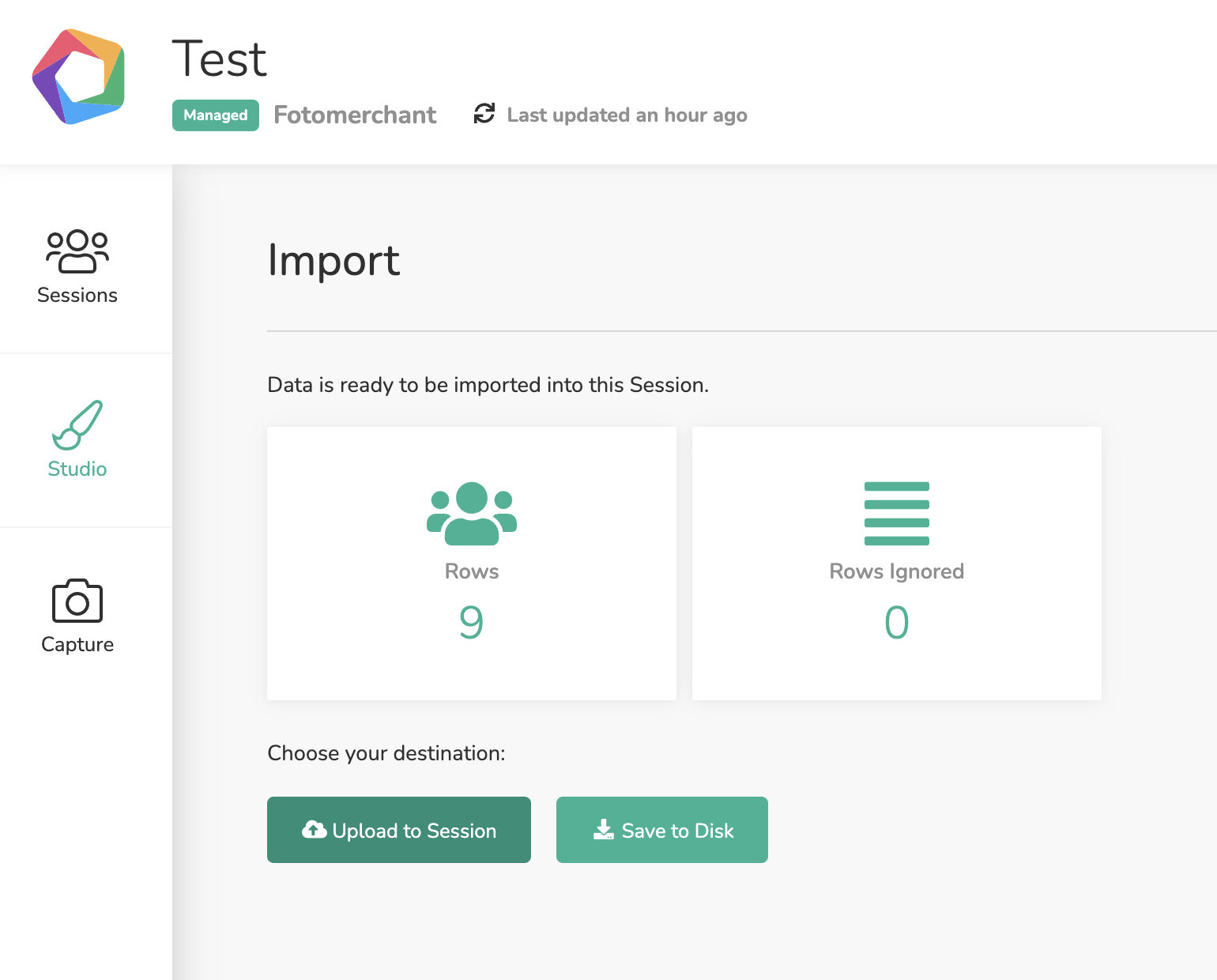Open Sessions via the people icon

tap(77, 251)
